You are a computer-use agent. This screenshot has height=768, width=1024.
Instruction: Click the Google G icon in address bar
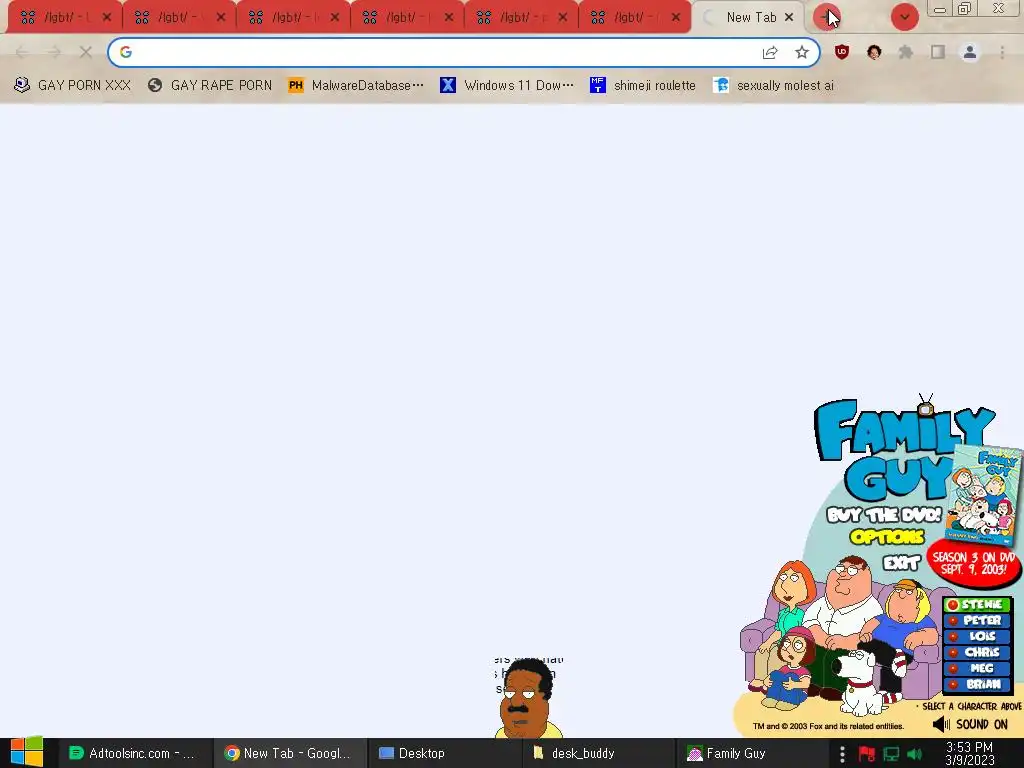tap(126, 52)
